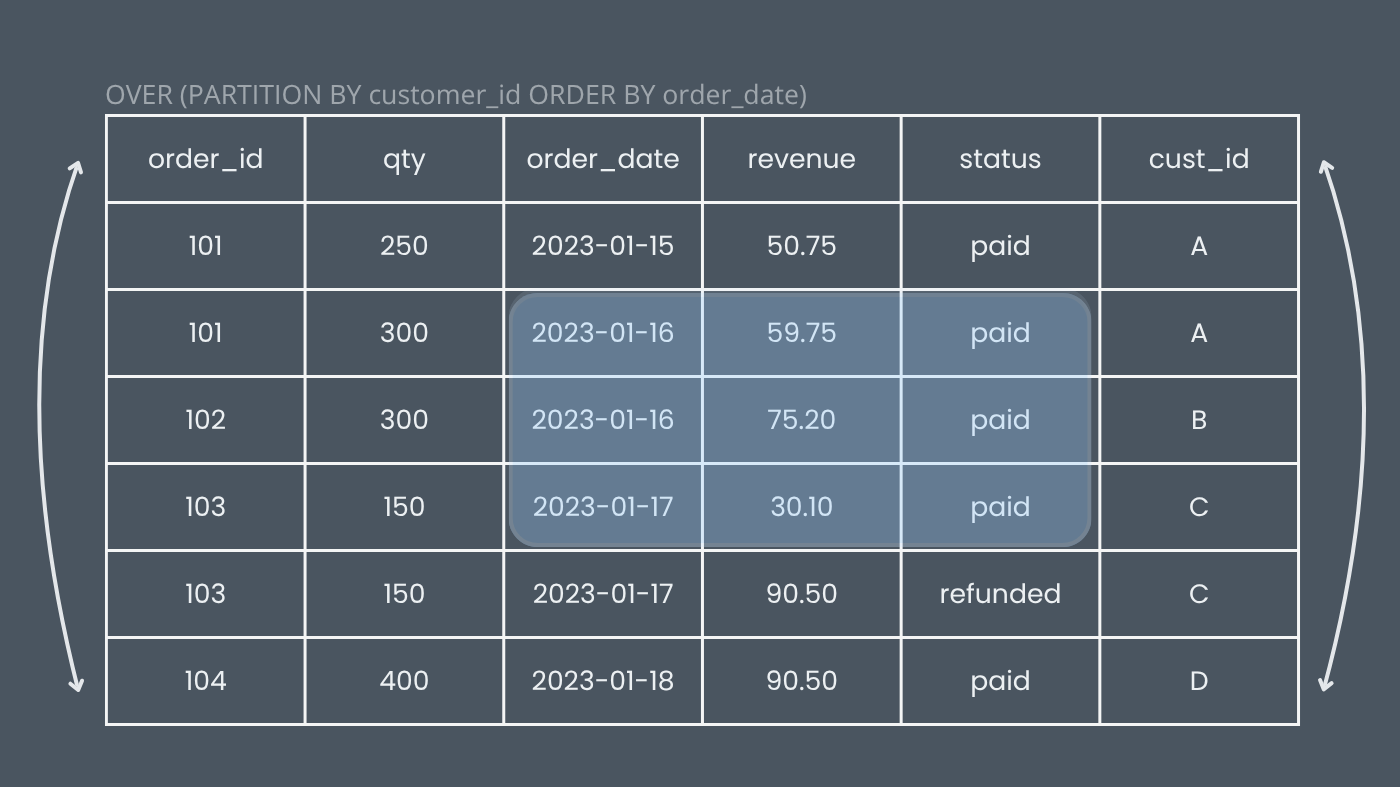Click the cust_id cell with B
Image resolution: width=1400 pixels, height=787 pixels.
(x=1199, y=420)
